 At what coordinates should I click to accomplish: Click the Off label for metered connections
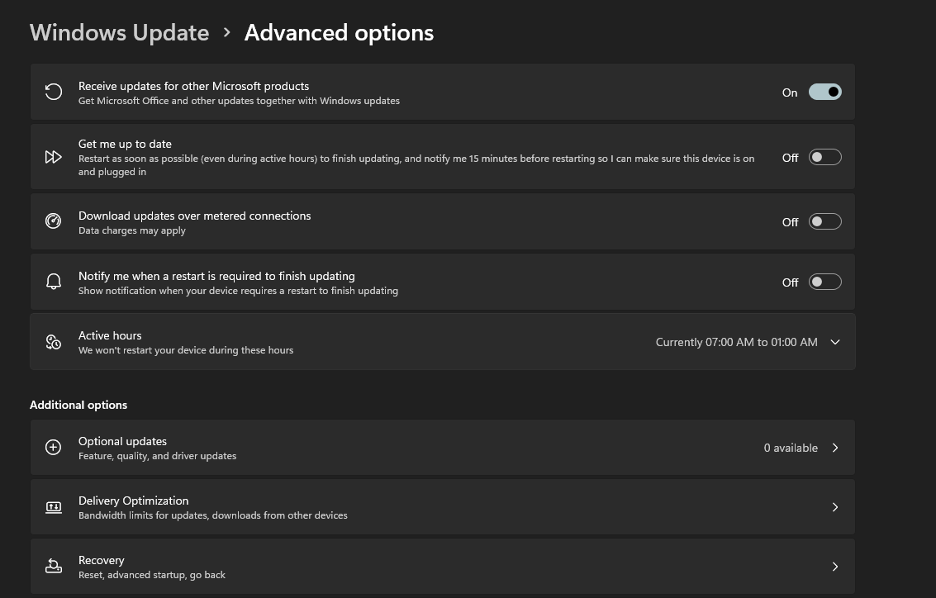790,222
